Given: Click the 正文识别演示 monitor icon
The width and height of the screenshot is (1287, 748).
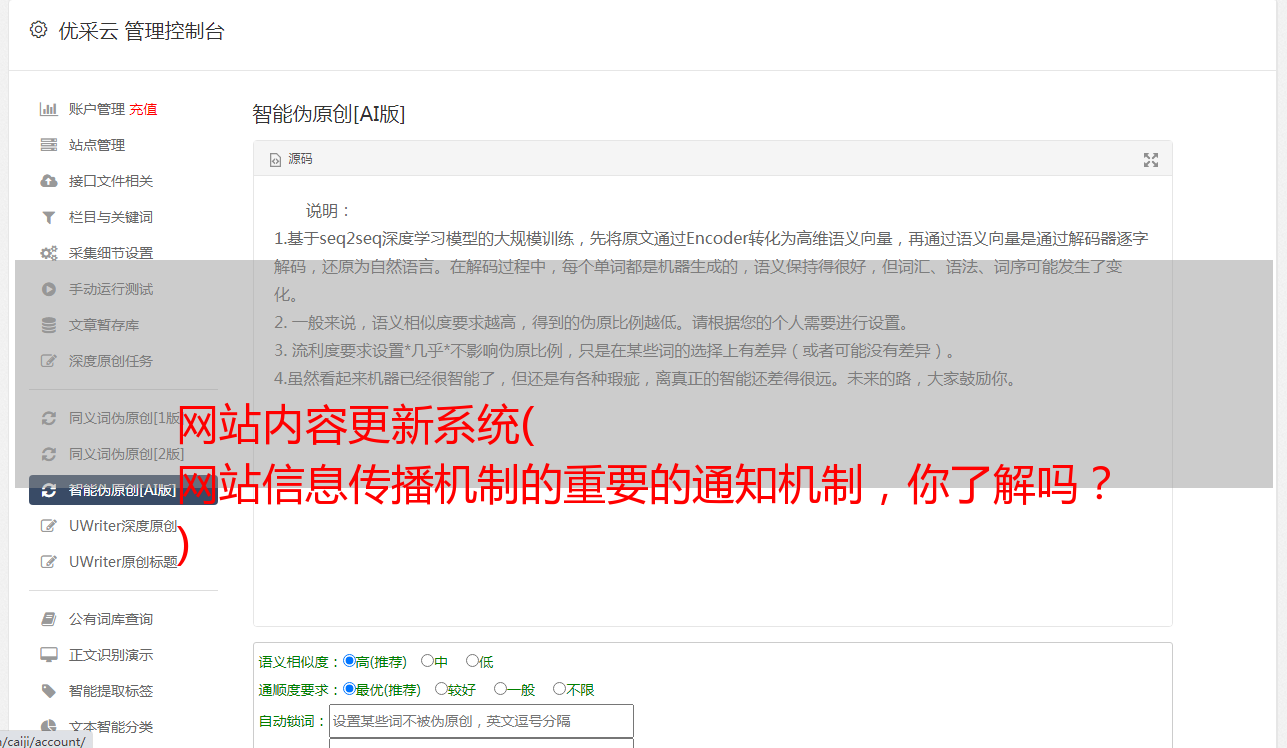Looking at the screenshot, I should 48,655.
